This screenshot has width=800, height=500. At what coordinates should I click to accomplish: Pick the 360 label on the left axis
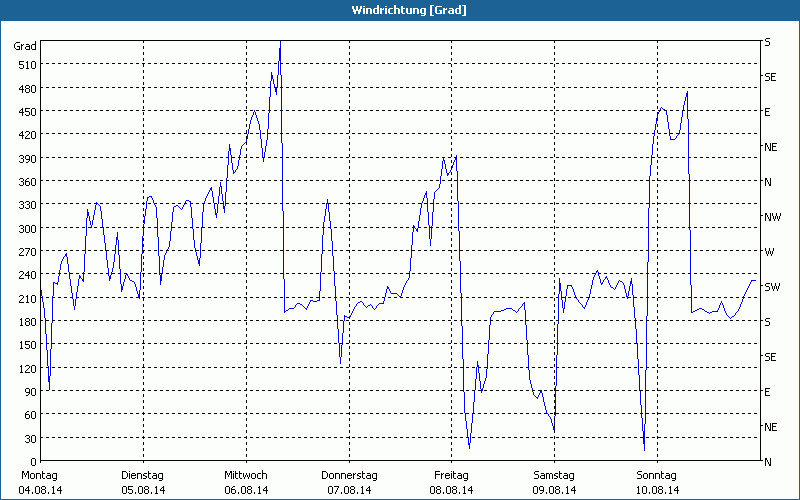[x=28, y=182]
